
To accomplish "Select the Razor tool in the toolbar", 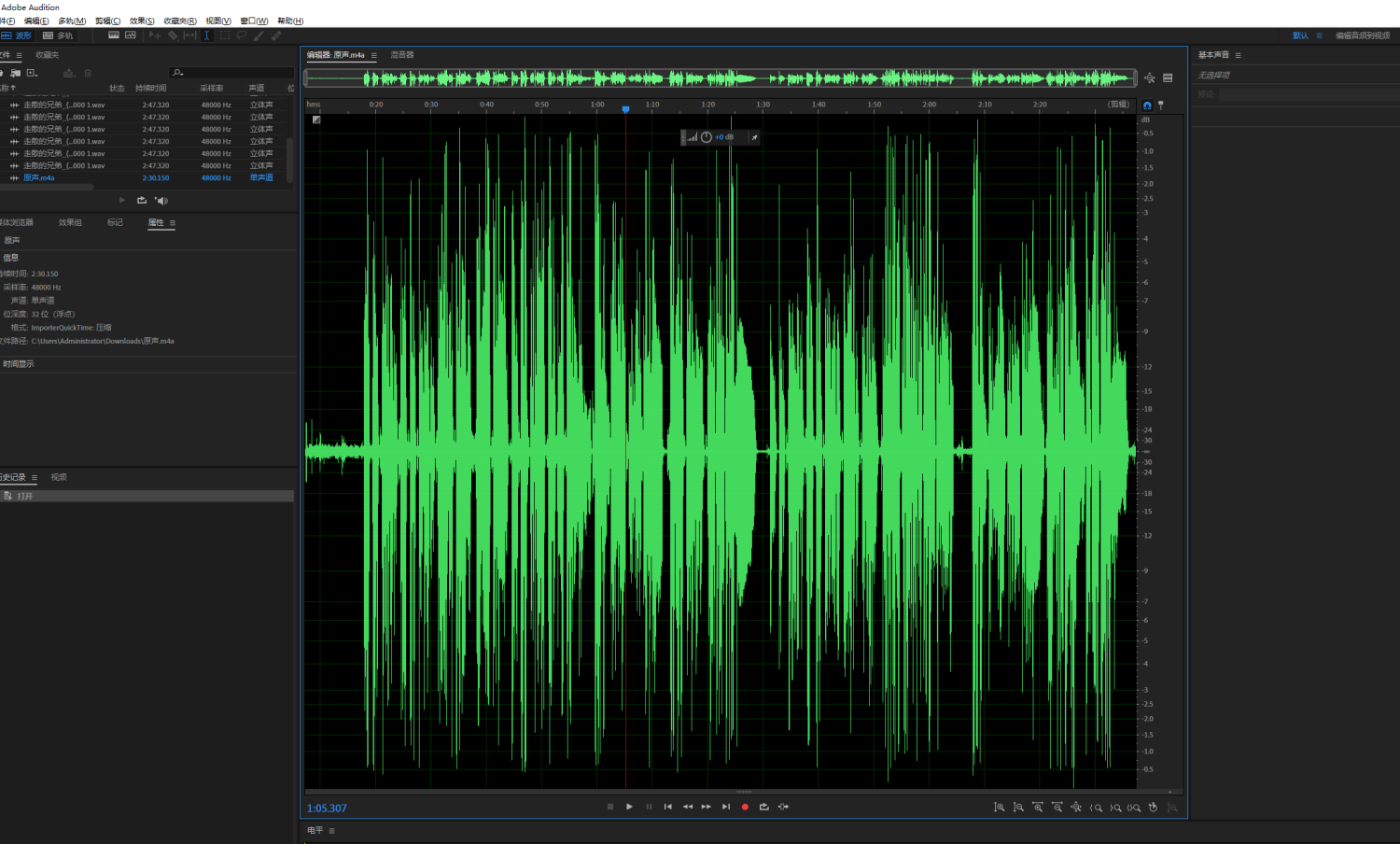I will coord(173,35).
